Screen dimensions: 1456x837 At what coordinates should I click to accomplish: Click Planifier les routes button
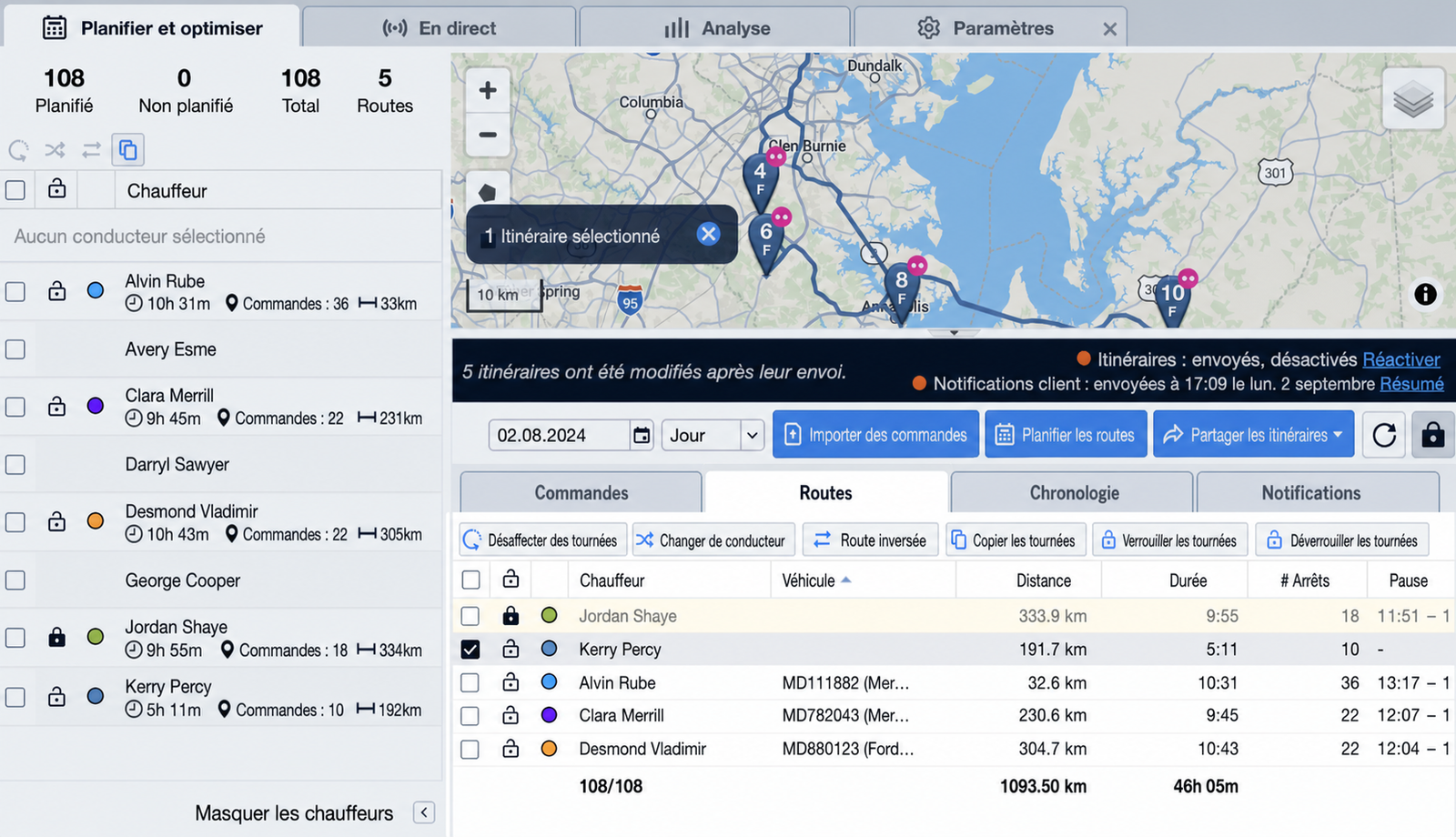[x=1066, y=435]
